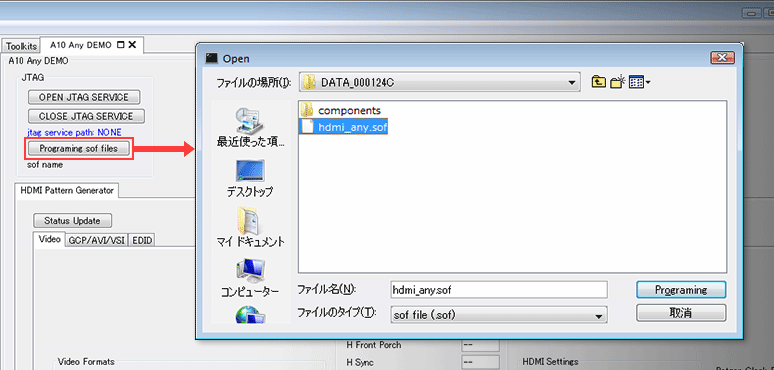This screenshot has height=370, width=774.
Task: Cancel the Open dialog (取消)
Action: tap(681, 313)
